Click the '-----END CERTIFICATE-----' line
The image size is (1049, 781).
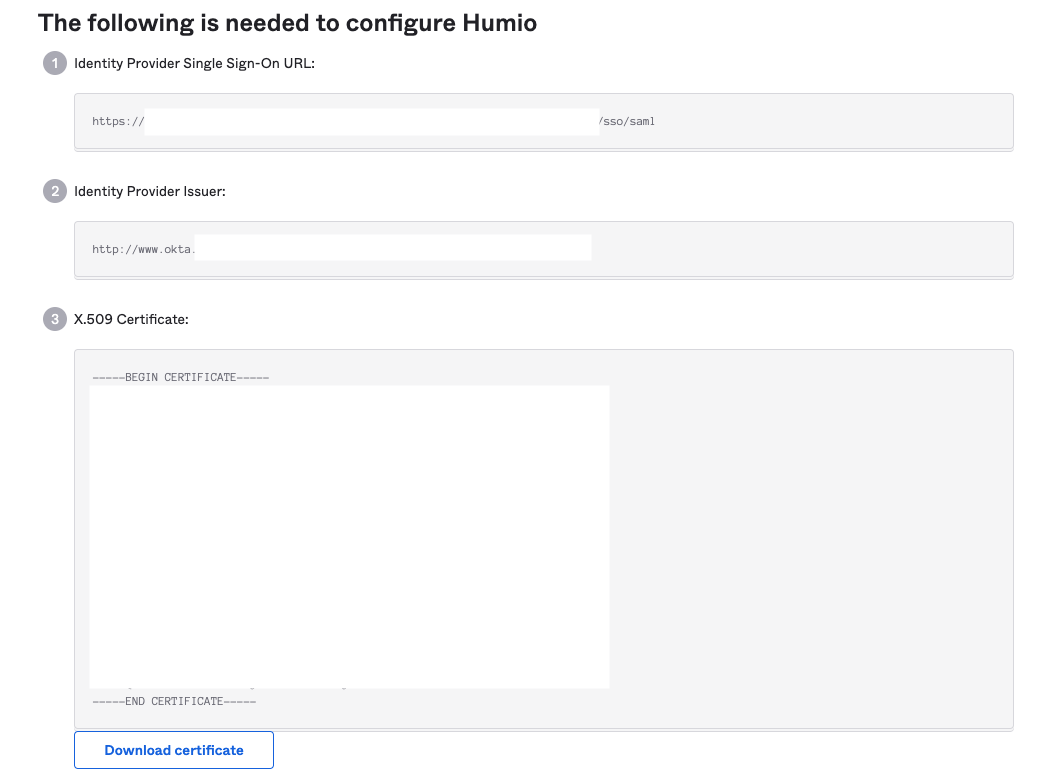176,701
